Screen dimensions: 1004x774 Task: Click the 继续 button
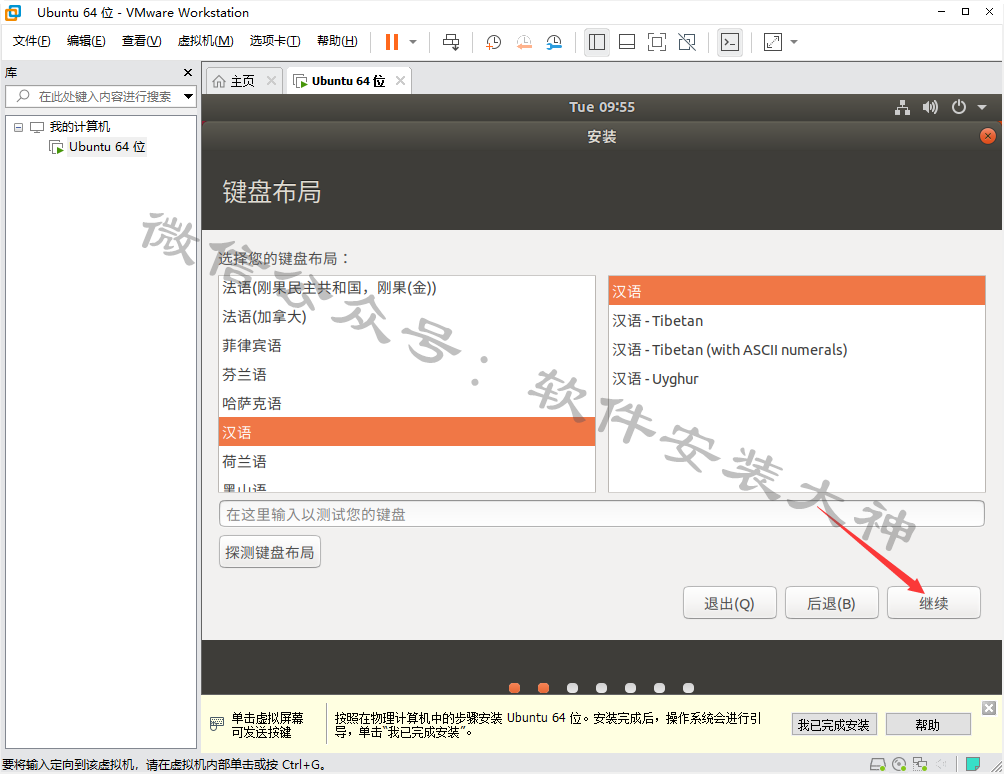934,603
